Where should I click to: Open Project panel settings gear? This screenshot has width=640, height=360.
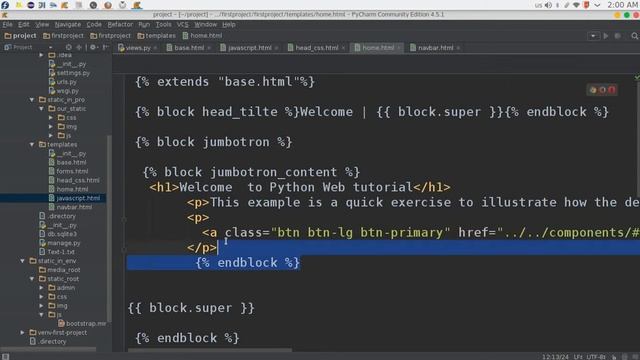(93, 47)
